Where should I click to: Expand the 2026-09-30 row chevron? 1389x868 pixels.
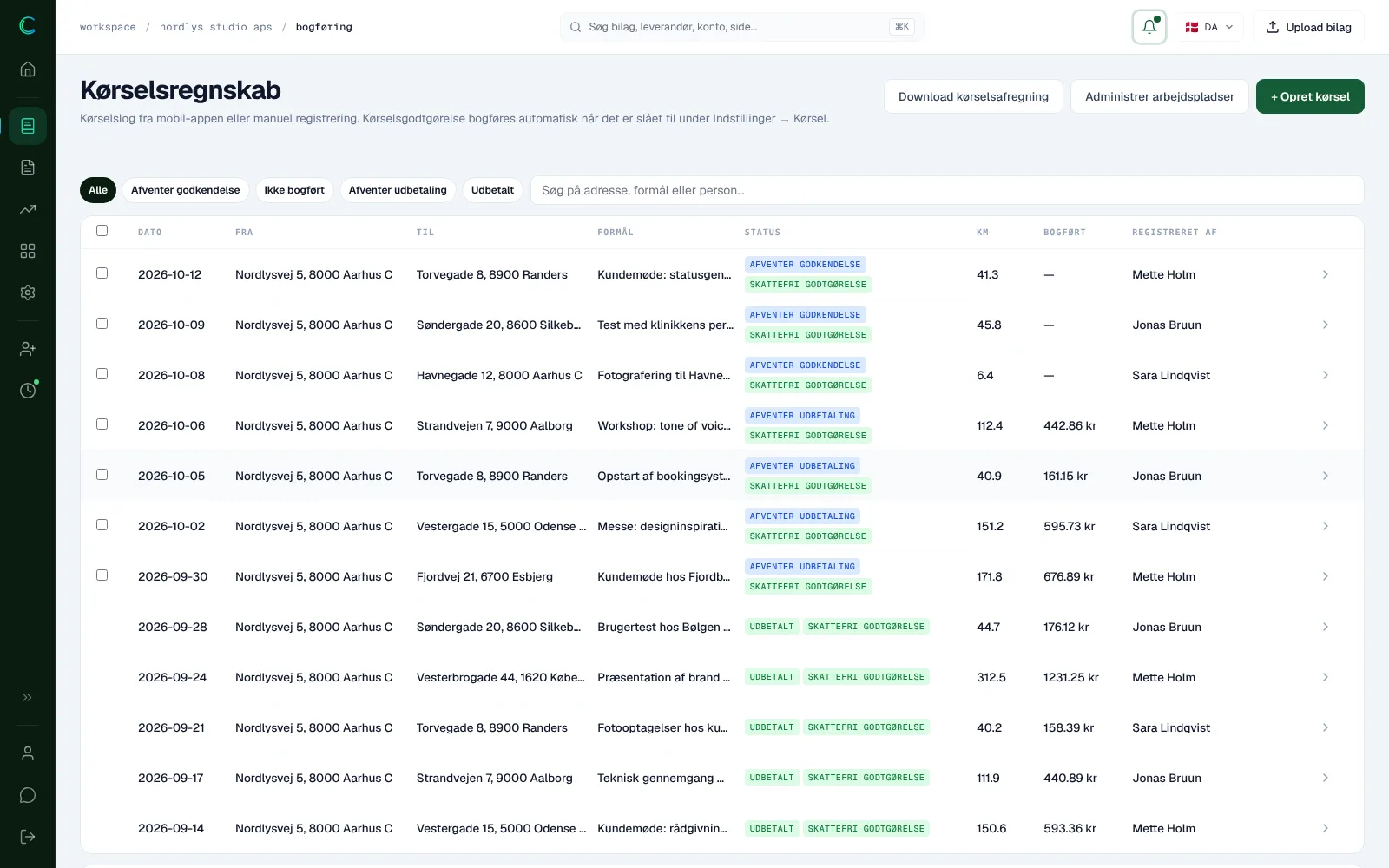[x=1326, y=576]
